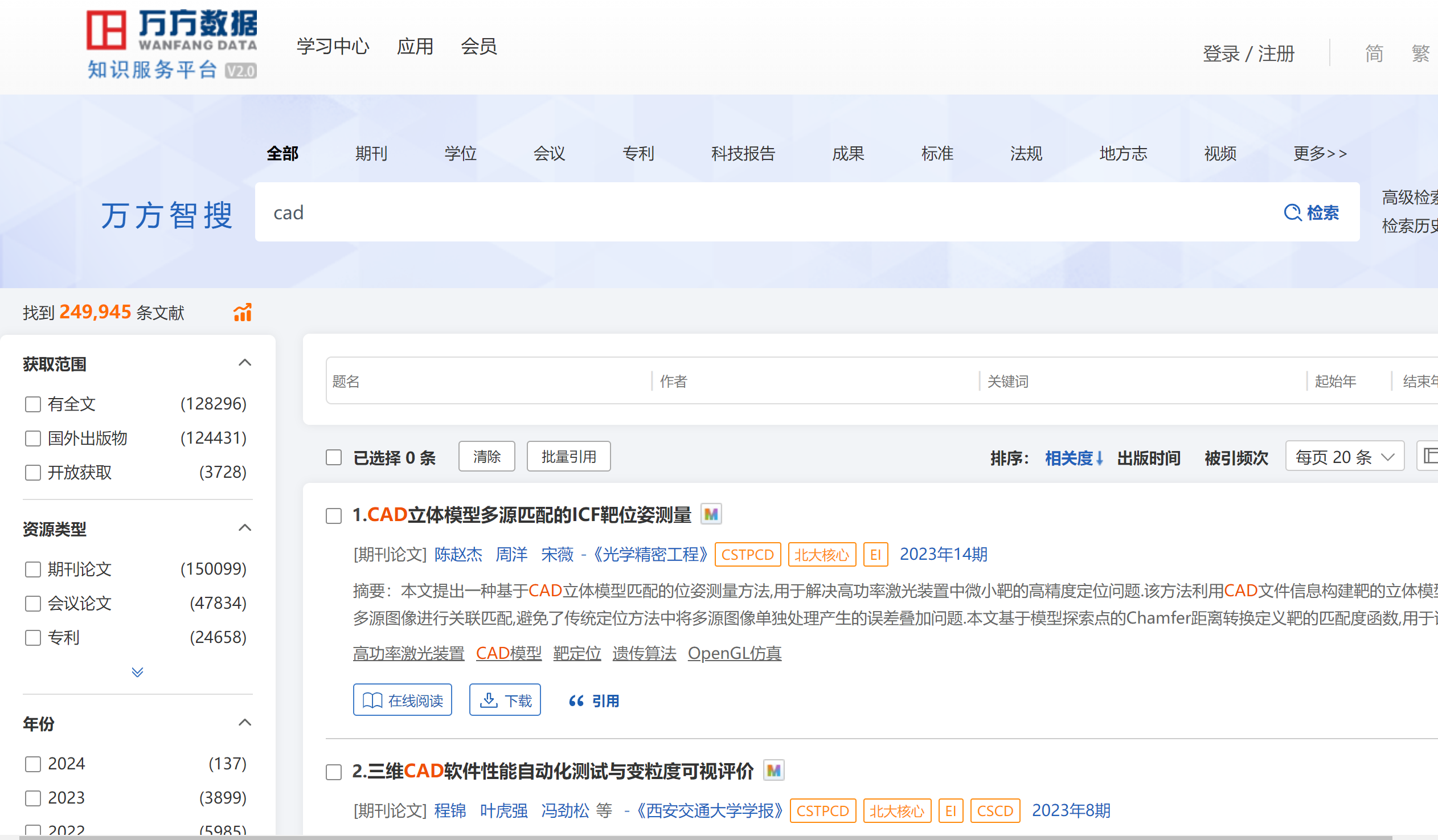Collapse the 年份 filter section
This screenshot has height=840, width=1438.
245,723
